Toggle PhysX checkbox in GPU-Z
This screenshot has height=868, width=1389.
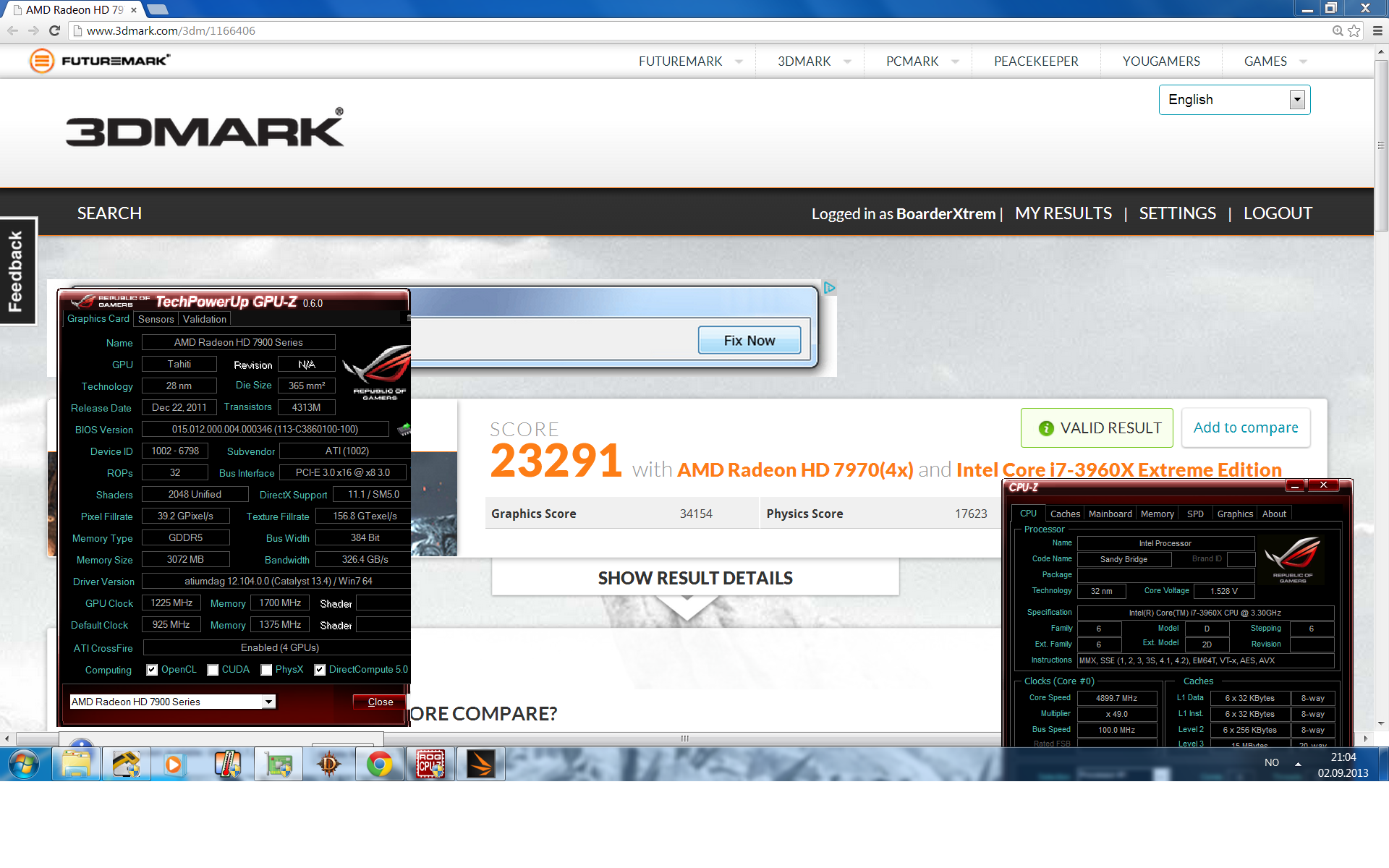(x=266, y=670)
